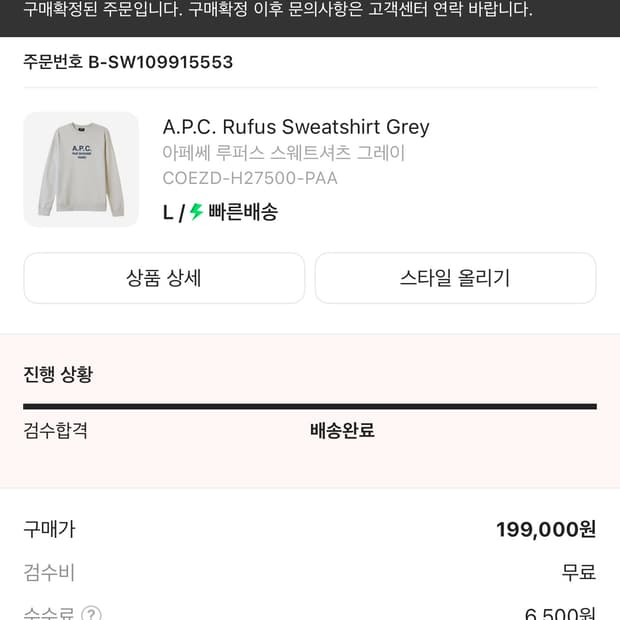Click the 진행 상황 section heading
The width and height of the screenshot is (620, 620).
point(58,374)
